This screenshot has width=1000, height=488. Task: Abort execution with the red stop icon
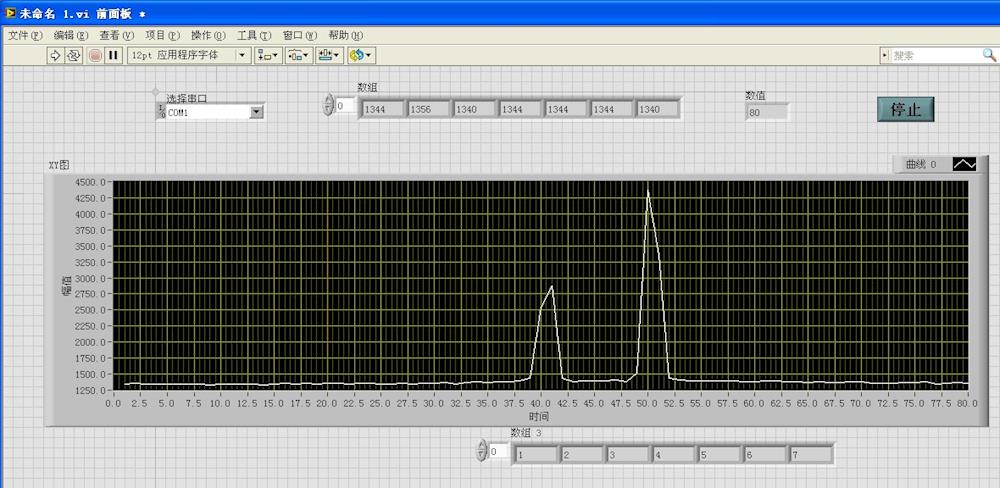click(95, 55)
